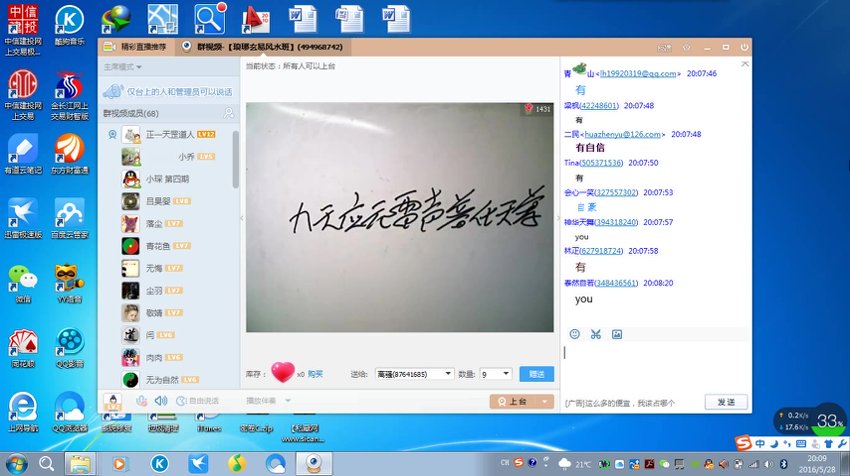This screenshot has width=850, height=476.
Task: Click the send picture icon in chat
Action: (x=617, y=335)
